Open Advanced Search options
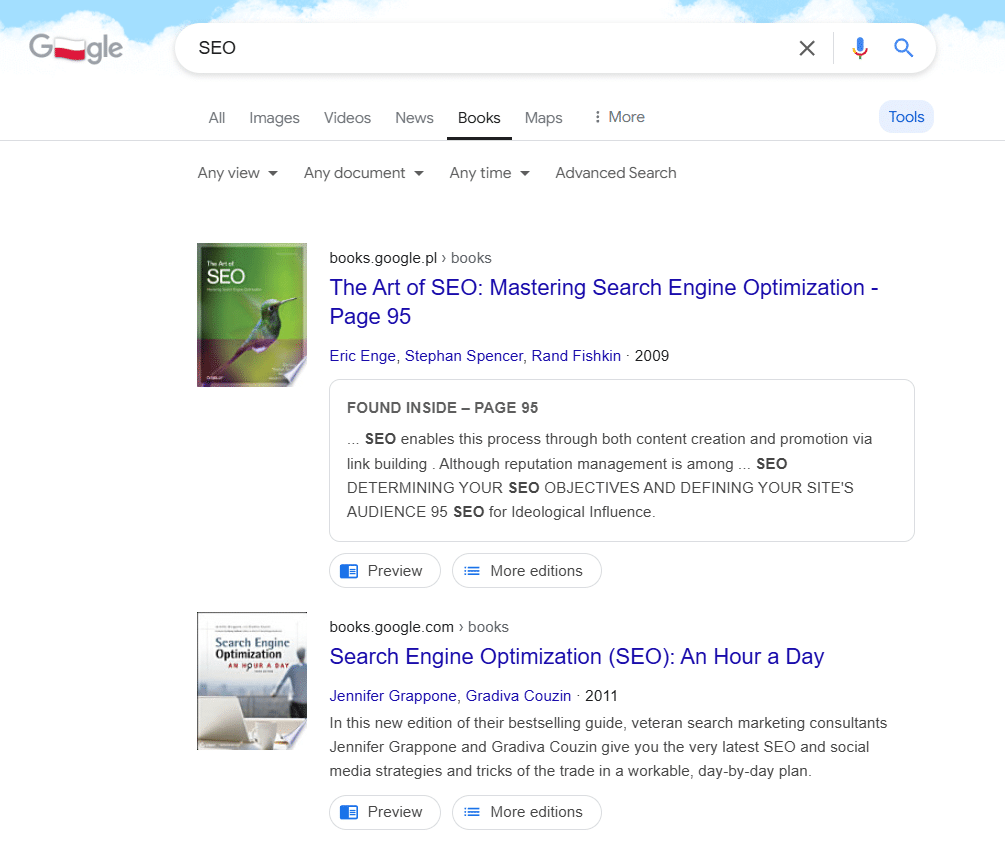Image resolution: width=1005 pixels, height=851 pixels. click(x=615, y=173)
